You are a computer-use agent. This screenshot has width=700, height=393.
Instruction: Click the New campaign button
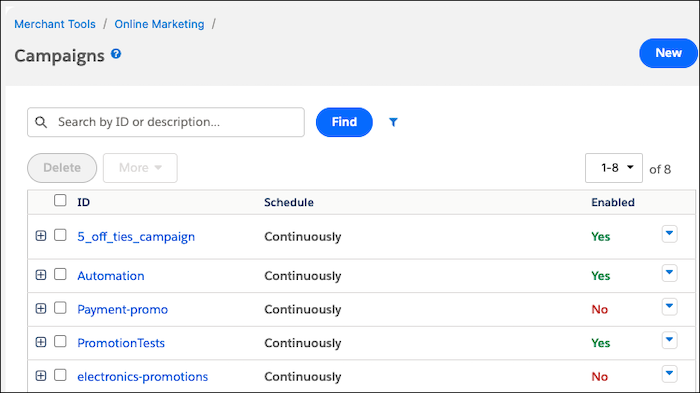[668, 53]
